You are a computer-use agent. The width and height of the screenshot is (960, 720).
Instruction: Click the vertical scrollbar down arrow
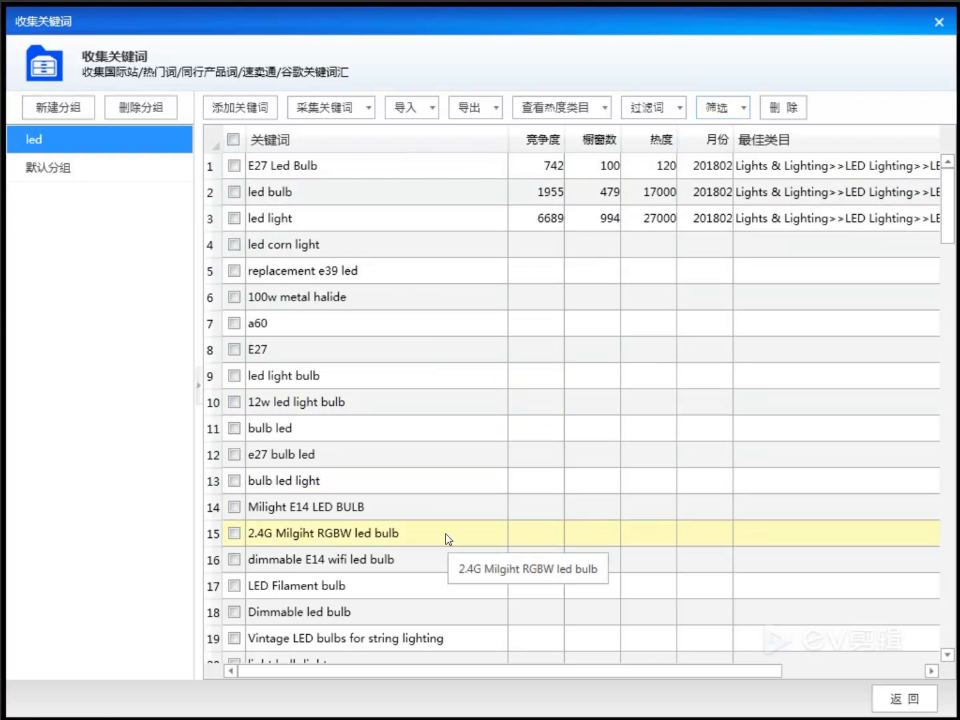click(948, 655)
